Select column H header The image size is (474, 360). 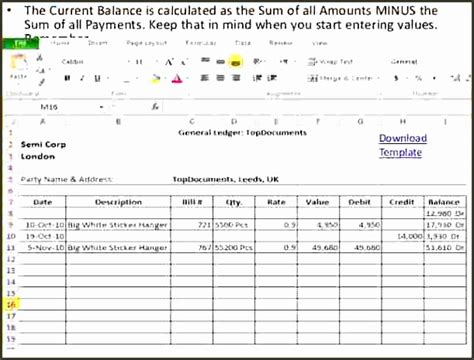click(403, 122)
